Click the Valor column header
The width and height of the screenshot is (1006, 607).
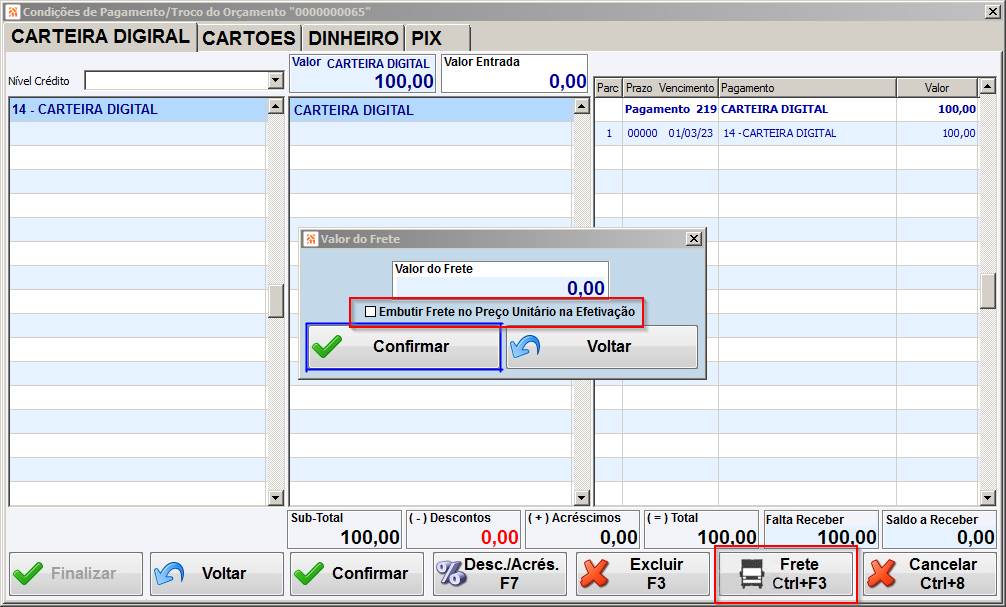pyautogui.click(x=937, y=87)
